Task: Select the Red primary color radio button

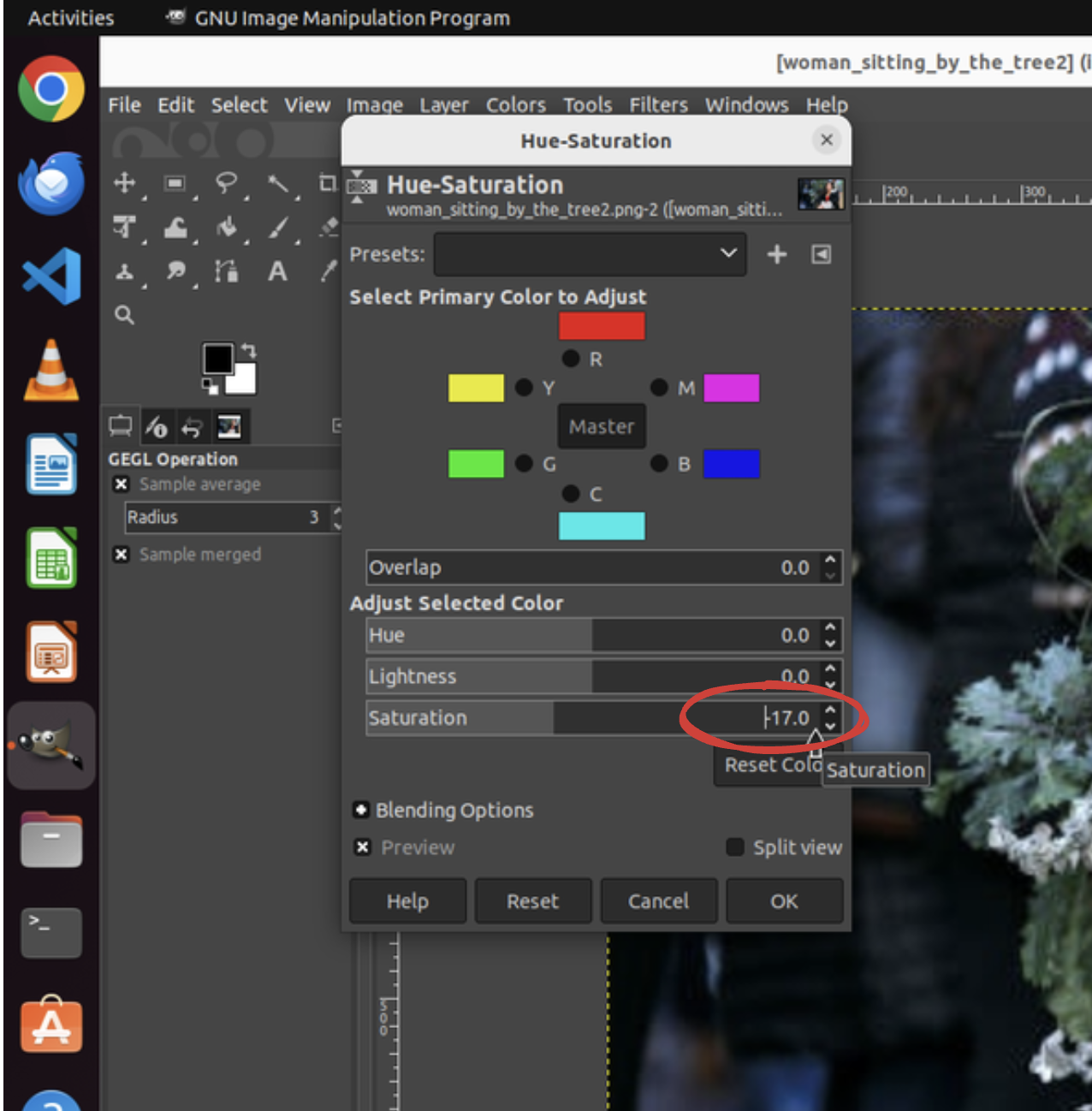Action: tap(571, 359)
